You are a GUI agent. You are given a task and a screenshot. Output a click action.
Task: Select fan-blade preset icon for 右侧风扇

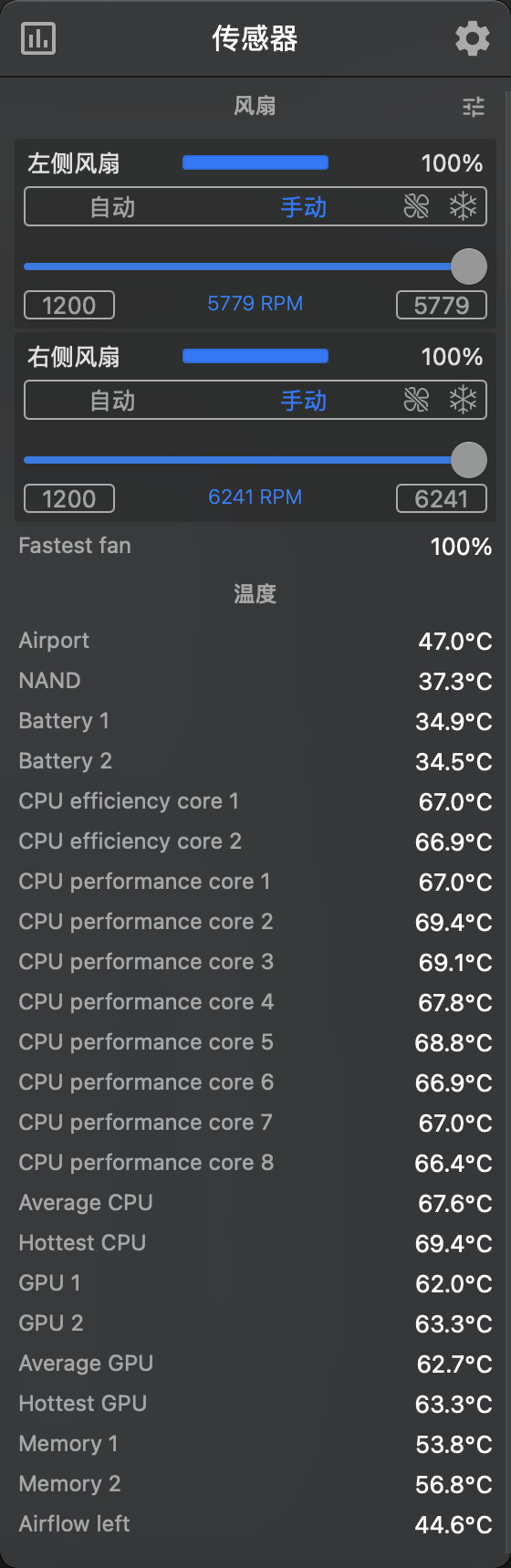[x=416, y=401]
